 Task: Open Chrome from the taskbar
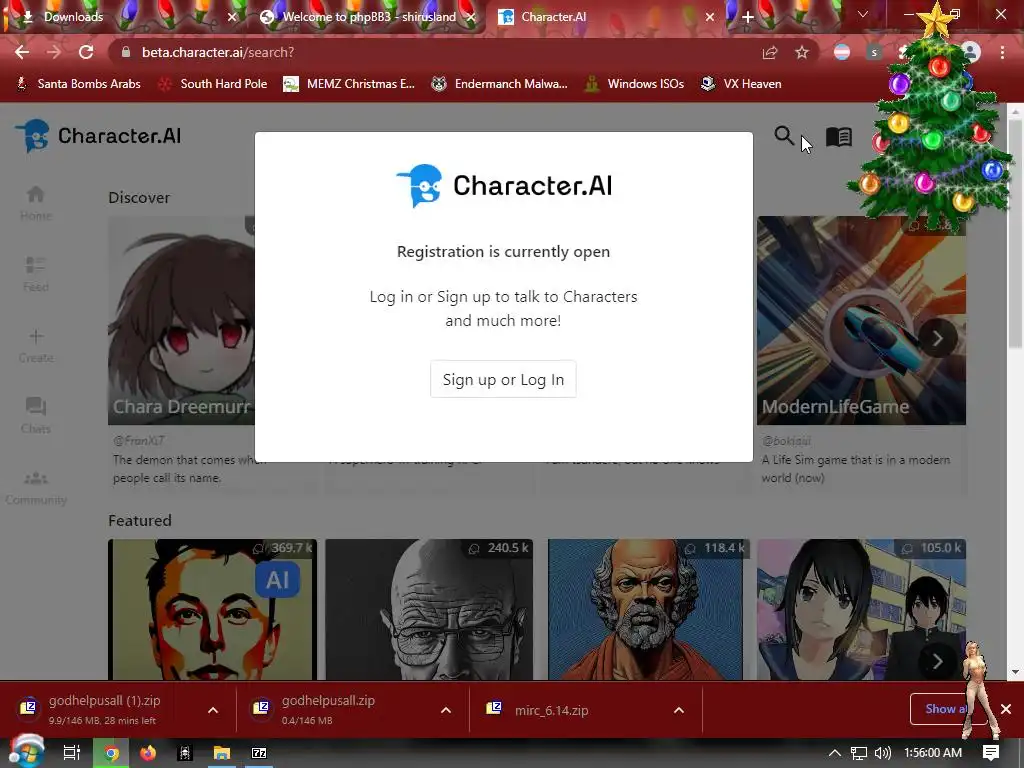(x=111, y=753)
